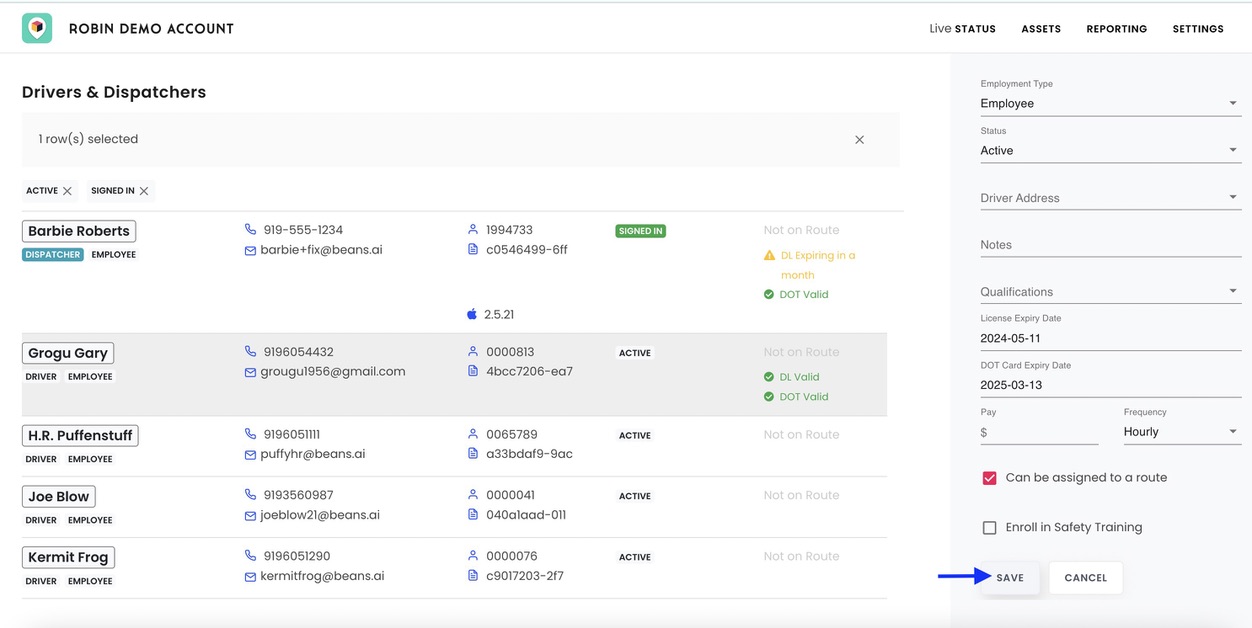The image size is (1252, 628).
Task: Open ASSETS in top navigation
Action: tap(1041, 29)
